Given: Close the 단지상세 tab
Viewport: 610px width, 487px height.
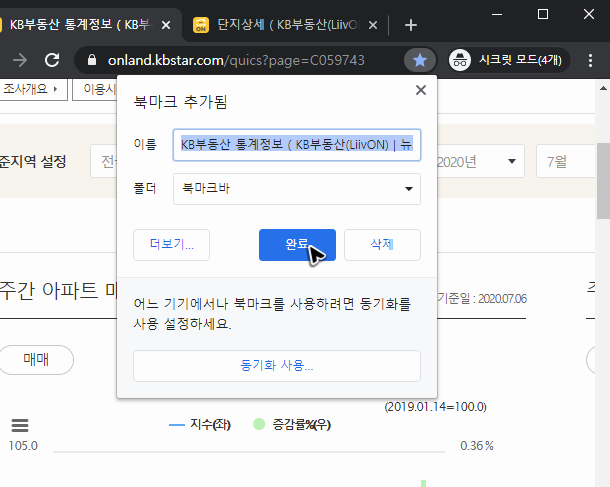Looking at the screenshot, I should [x=373, y=25].
